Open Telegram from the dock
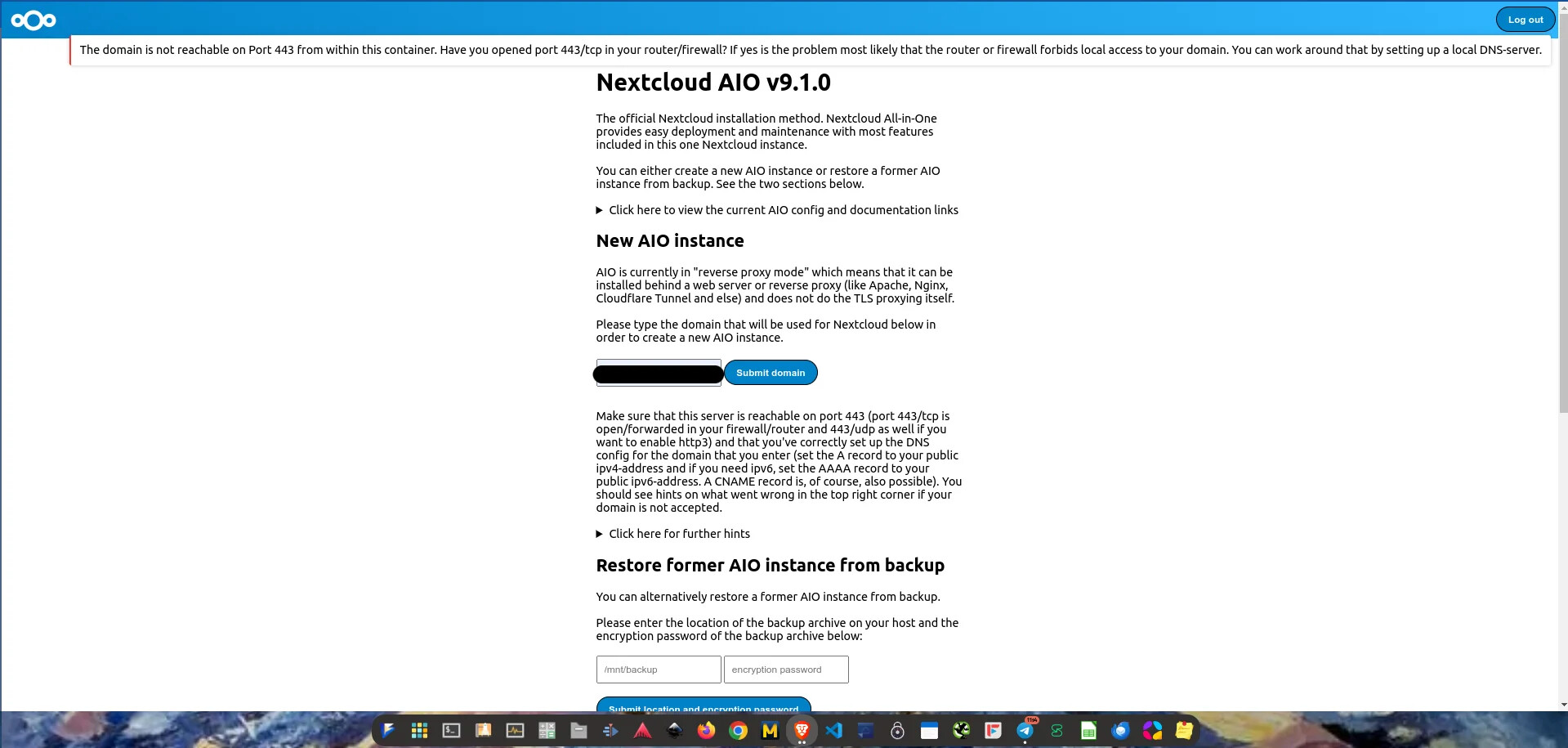1568x748 pixels. click(1025, 730)
